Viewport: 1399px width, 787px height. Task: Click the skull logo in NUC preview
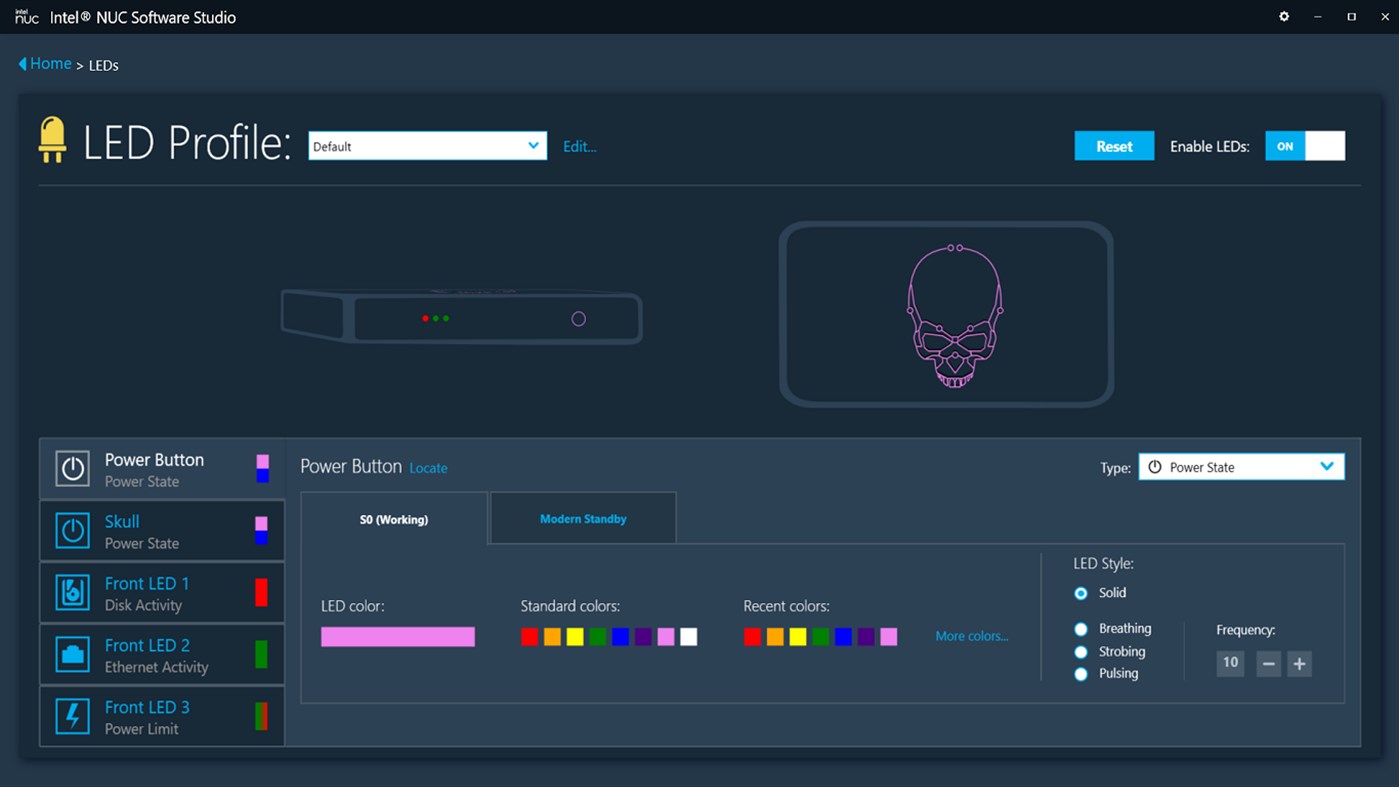[954, 315]
